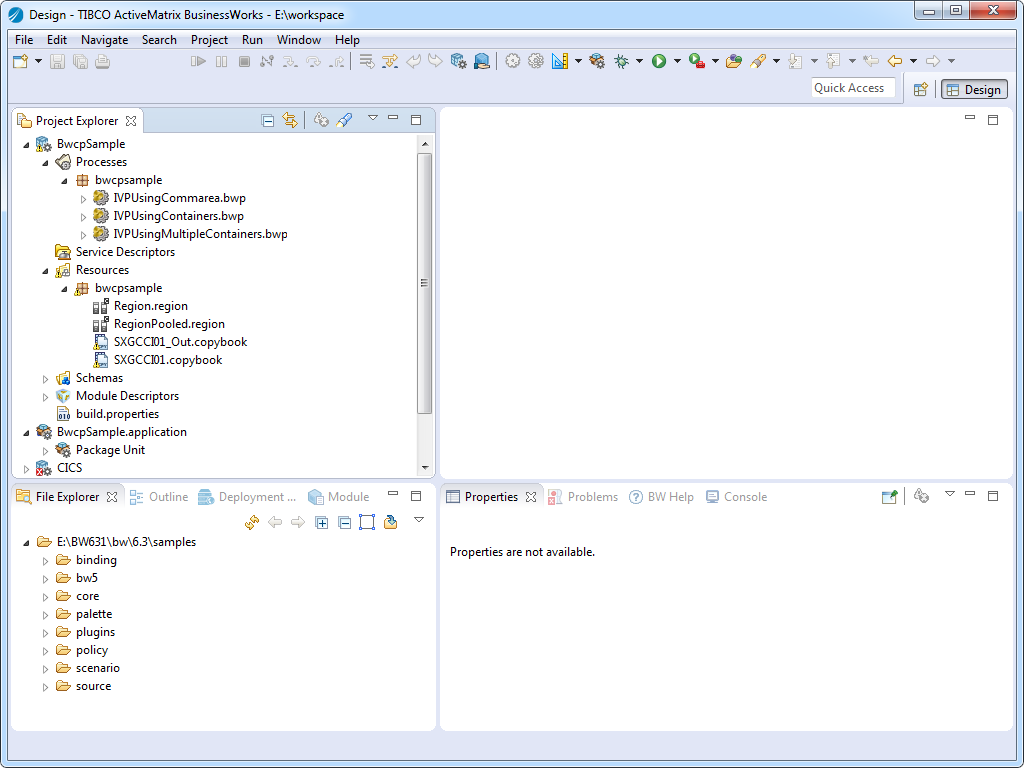1024x768 pixels.
Task: Open the Properties View Menu triangle
Action: click(950, 494)
